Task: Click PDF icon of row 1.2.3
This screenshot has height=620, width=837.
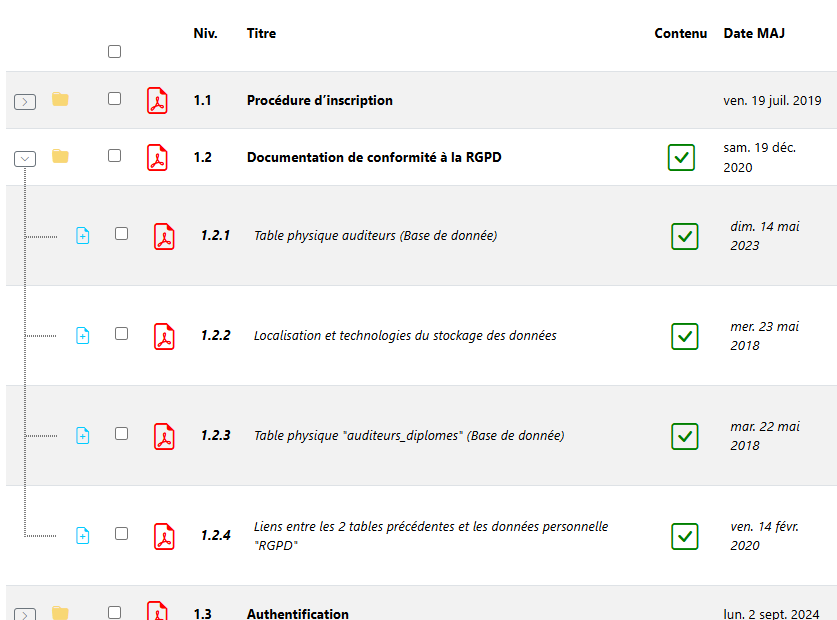Action: pyautogui.click(x=164, y=436)
